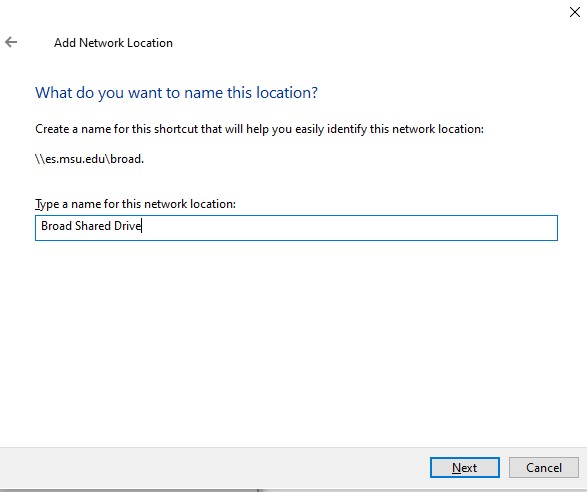Click the "broad." share name in the path
The image size is (587, 492).
pyautogui.click(x=127, y=159)
